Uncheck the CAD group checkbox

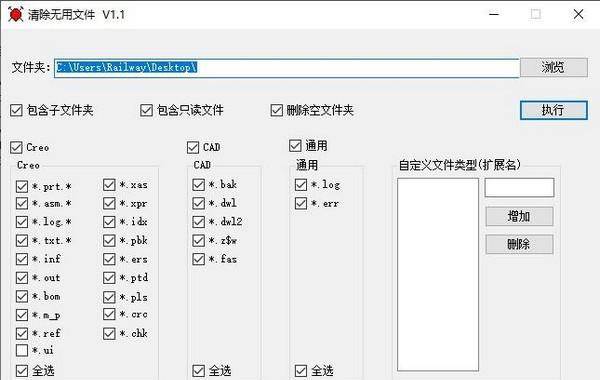[x=193, y=147]
